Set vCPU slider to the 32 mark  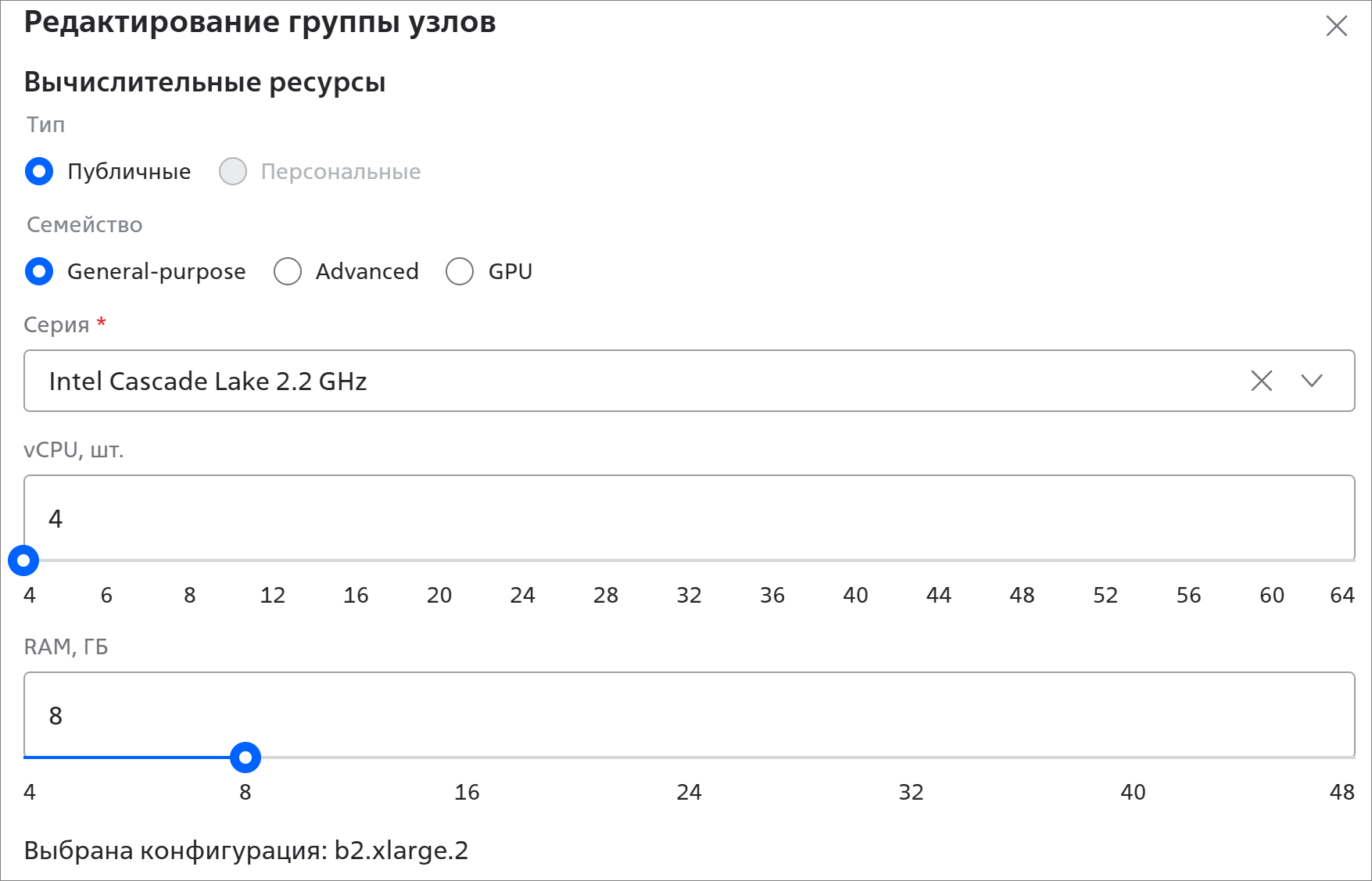tap(690, 560)
